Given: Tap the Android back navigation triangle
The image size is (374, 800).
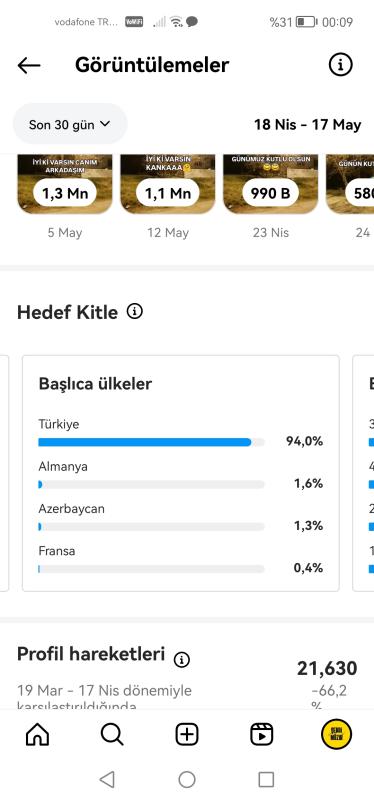Looking at the screenshot, I should pyautogui.click(x=107, y=779).
